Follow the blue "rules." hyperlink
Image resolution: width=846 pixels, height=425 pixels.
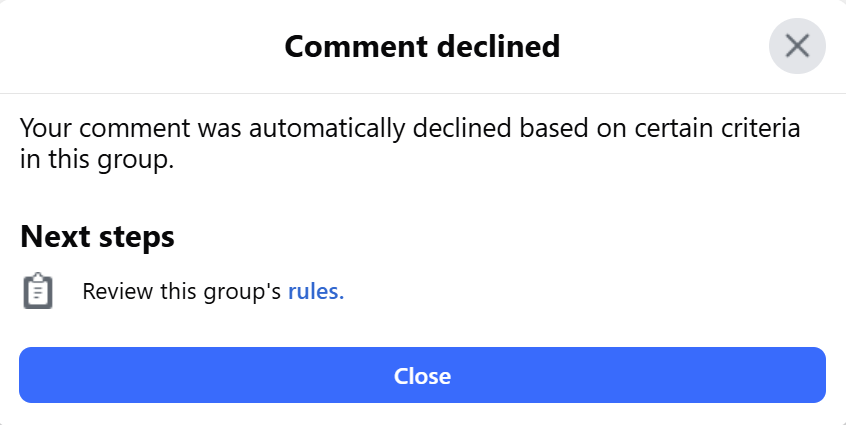(x=316, y=292)
